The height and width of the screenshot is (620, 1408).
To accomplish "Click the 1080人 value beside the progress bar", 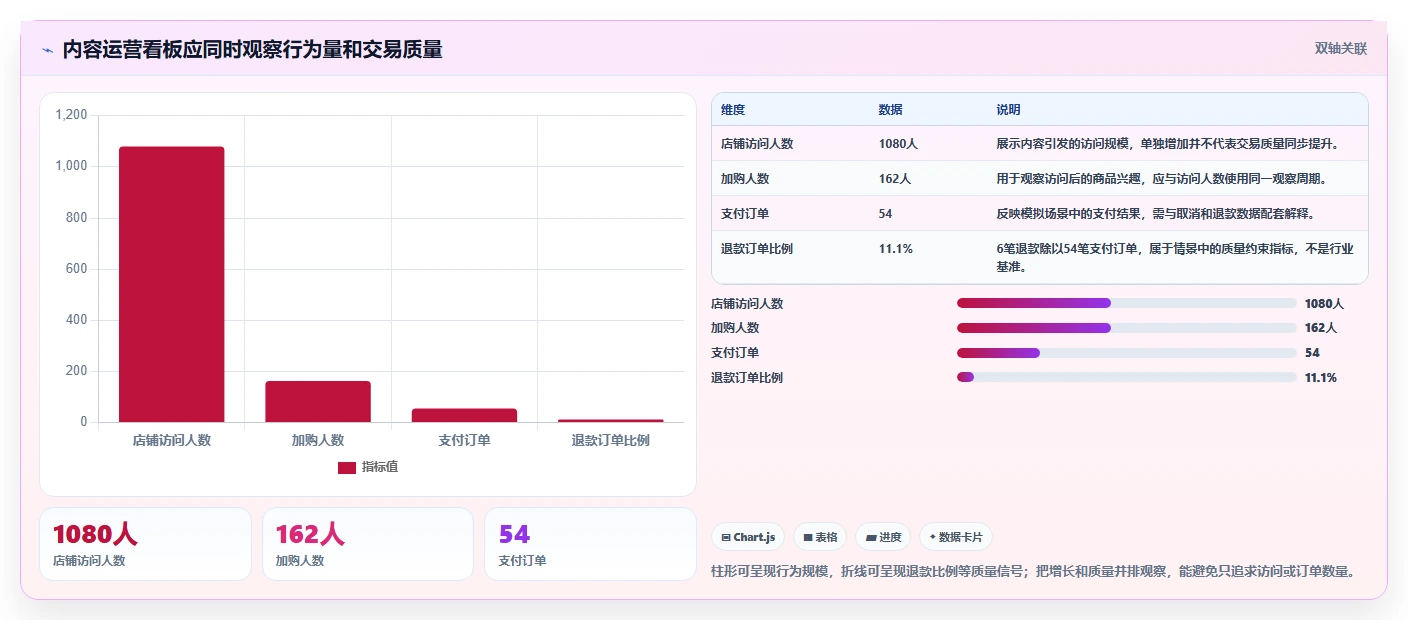I will (x=1325, y=303).
